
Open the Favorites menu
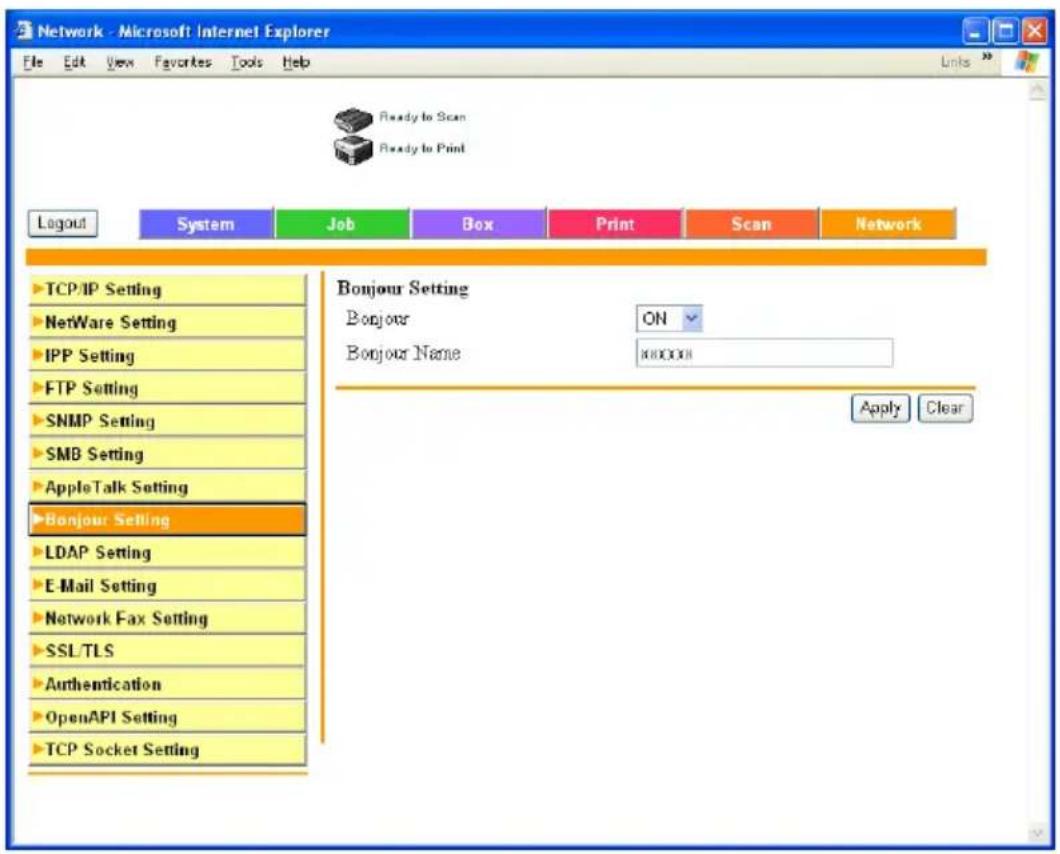[x=183, y=62]
